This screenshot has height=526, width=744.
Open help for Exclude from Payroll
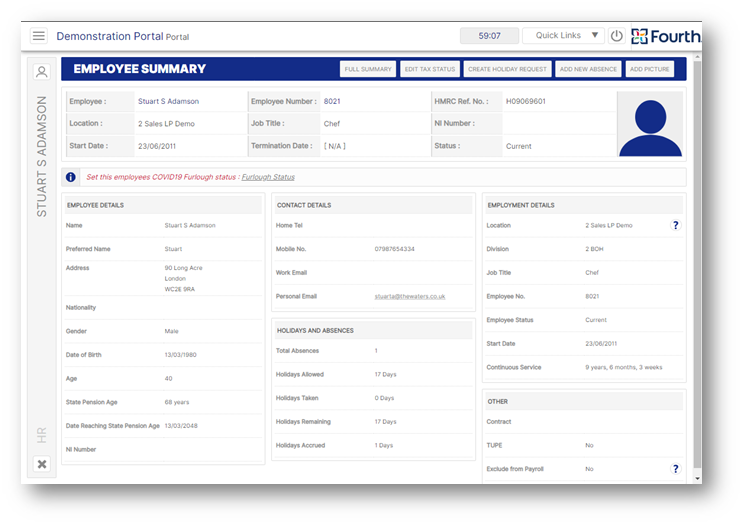click(675, 468)
